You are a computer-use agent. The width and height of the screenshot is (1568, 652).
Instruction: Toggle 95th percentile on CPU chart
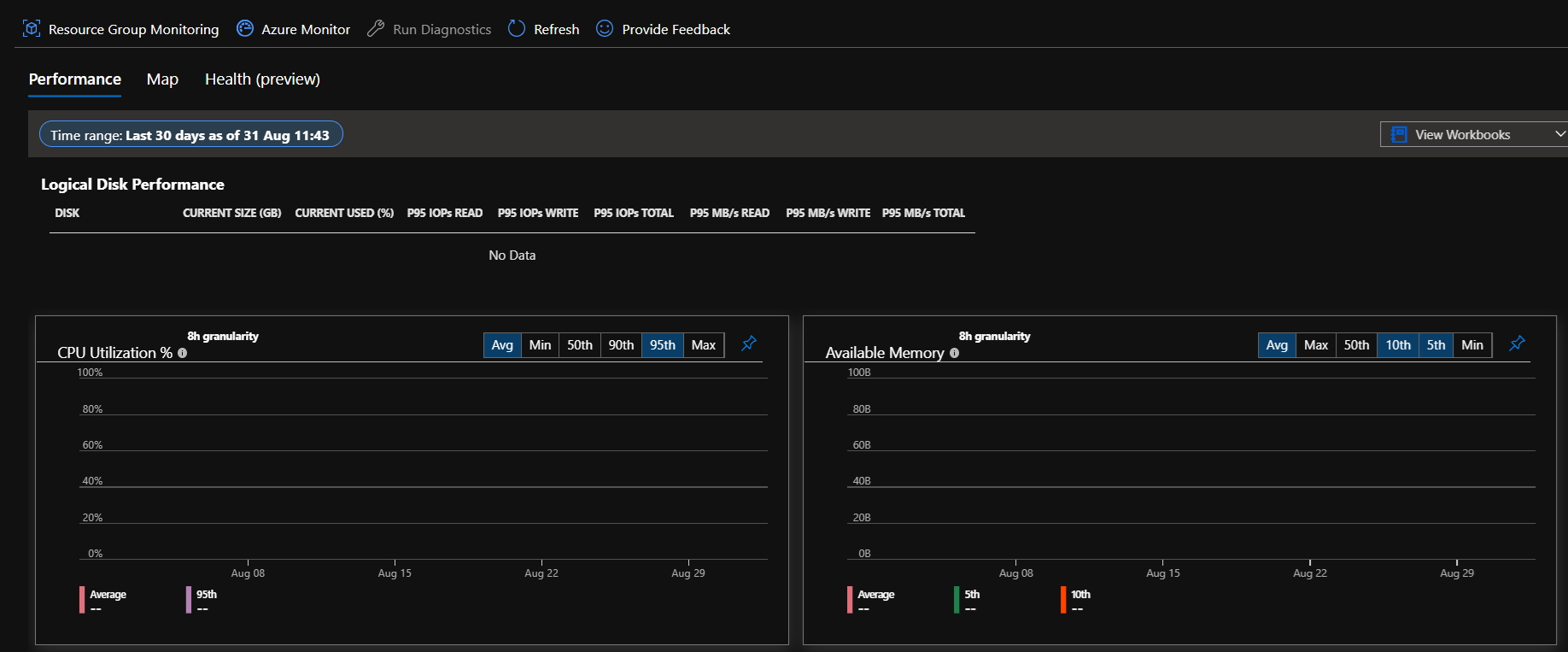pos(663,345)
